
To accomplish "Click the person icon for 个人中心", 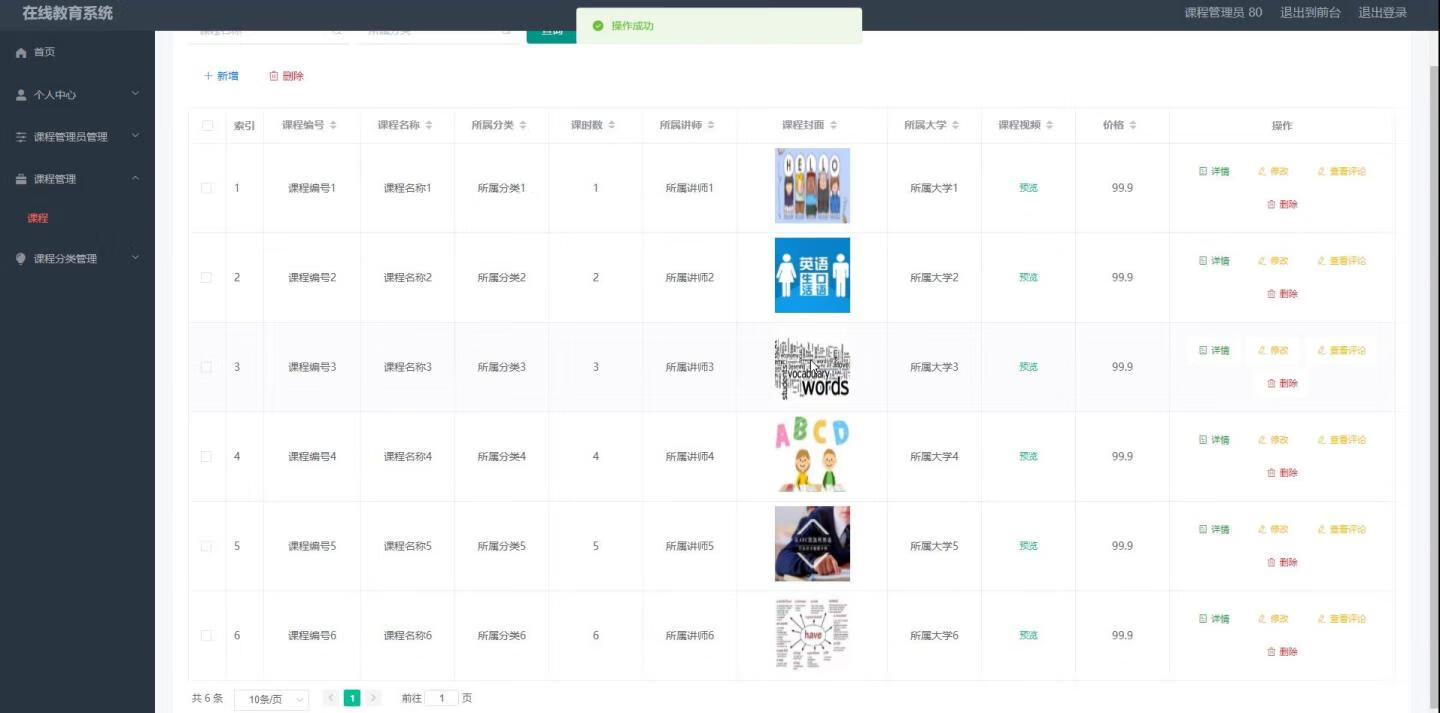I will 21,95.
